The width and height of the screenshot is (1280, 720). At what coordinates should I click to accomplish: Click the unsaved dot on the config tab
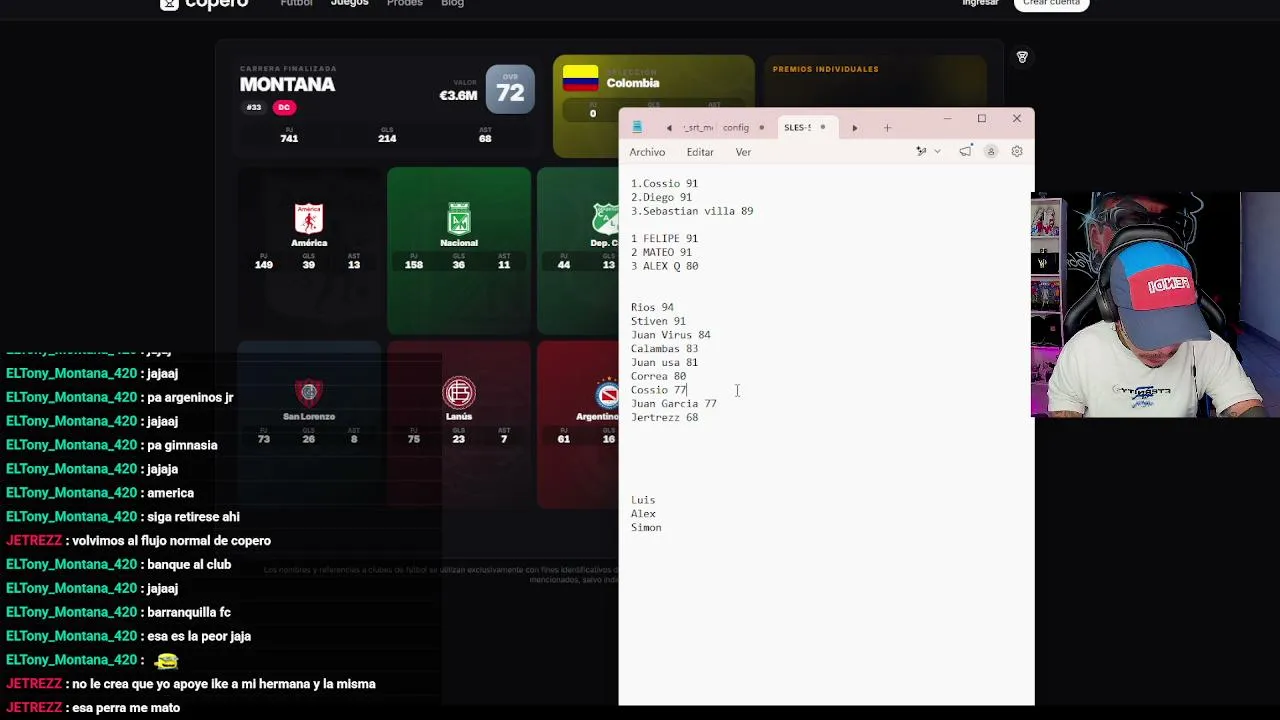tap(761, 128)
